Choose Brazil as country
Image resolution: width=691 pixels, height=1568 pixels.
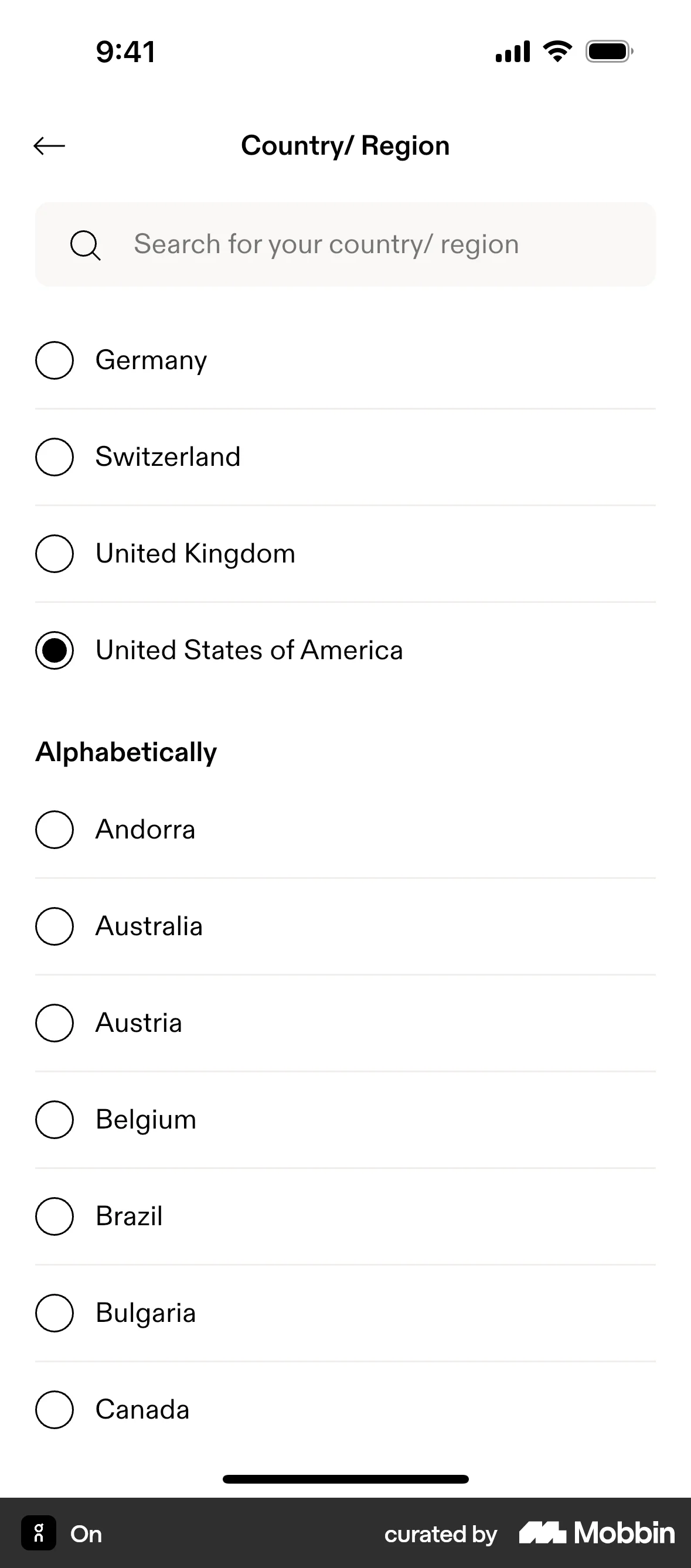(129, 1217)
